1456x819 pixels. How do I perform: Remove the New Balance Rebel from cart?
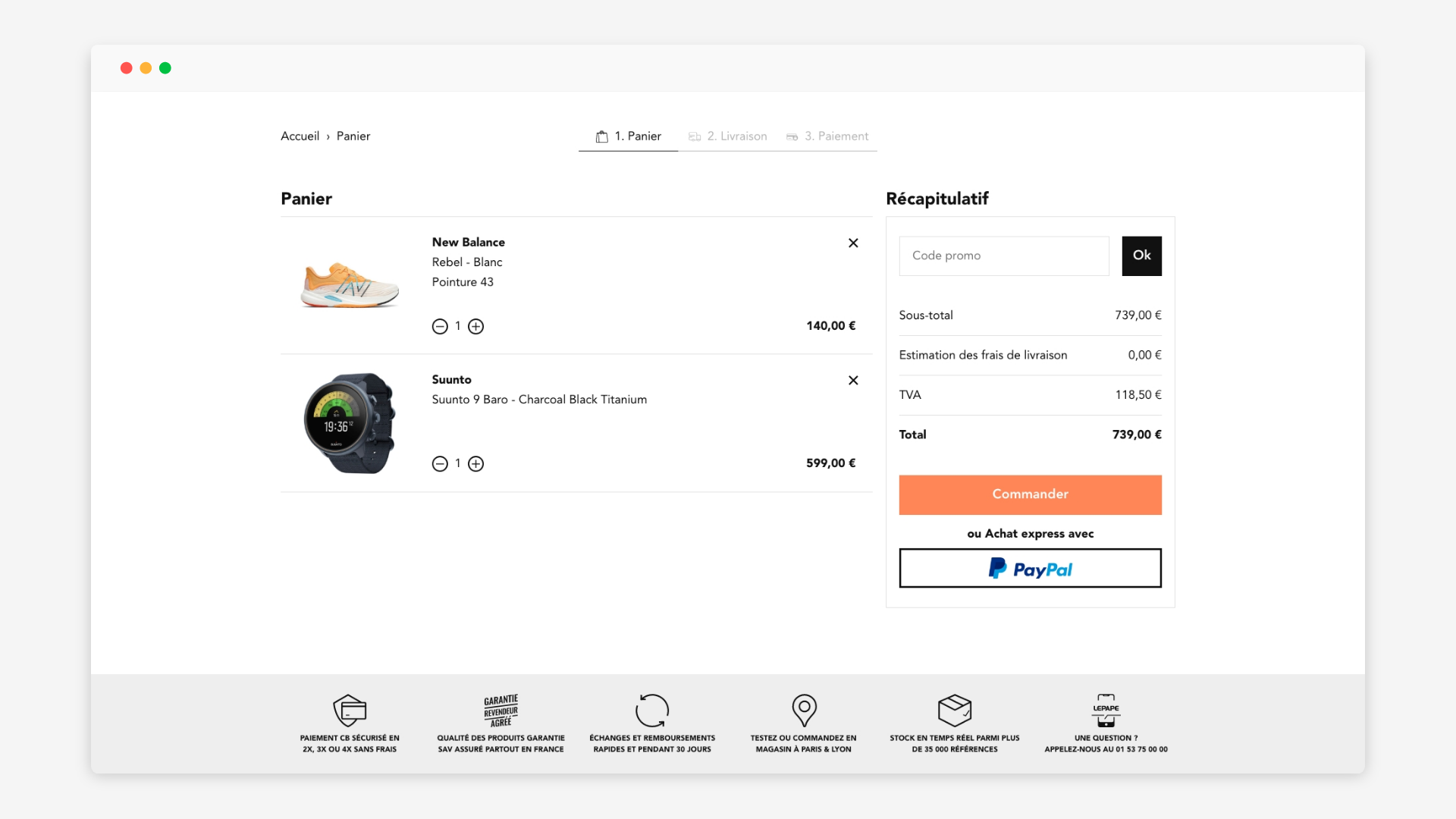(x=853, y=243)
